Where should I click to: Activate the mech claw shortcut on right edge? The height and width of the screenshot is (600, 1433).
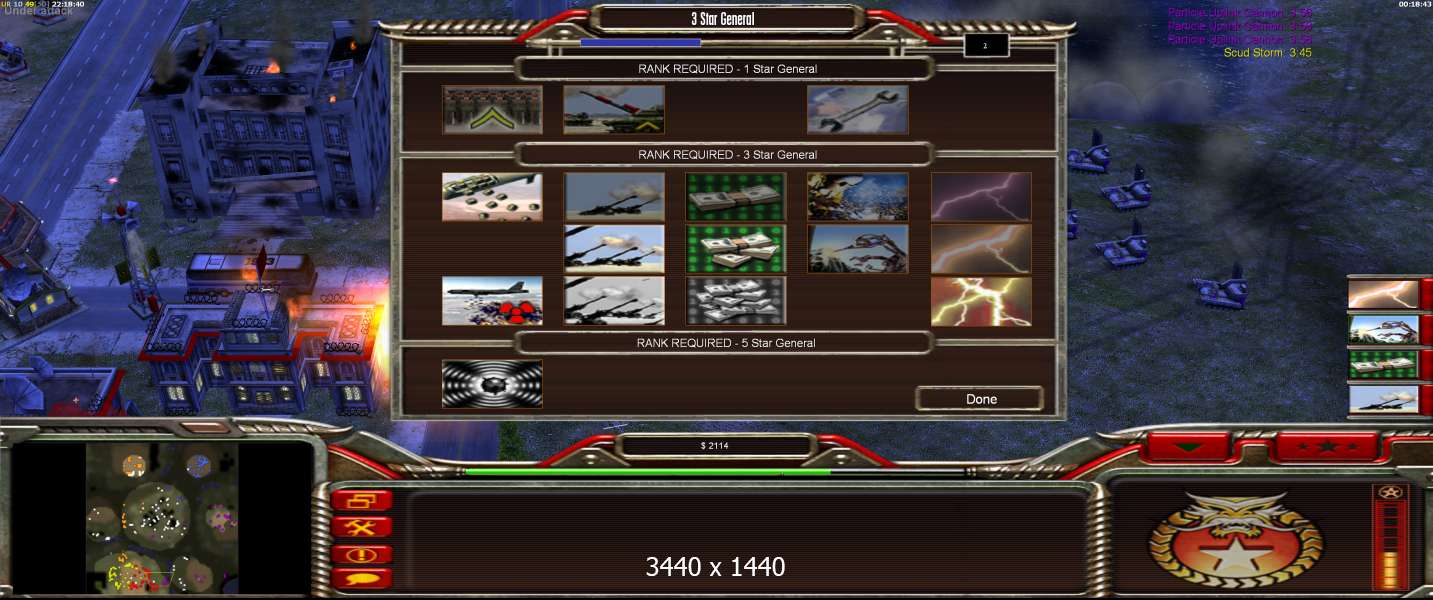point(1383,329)
